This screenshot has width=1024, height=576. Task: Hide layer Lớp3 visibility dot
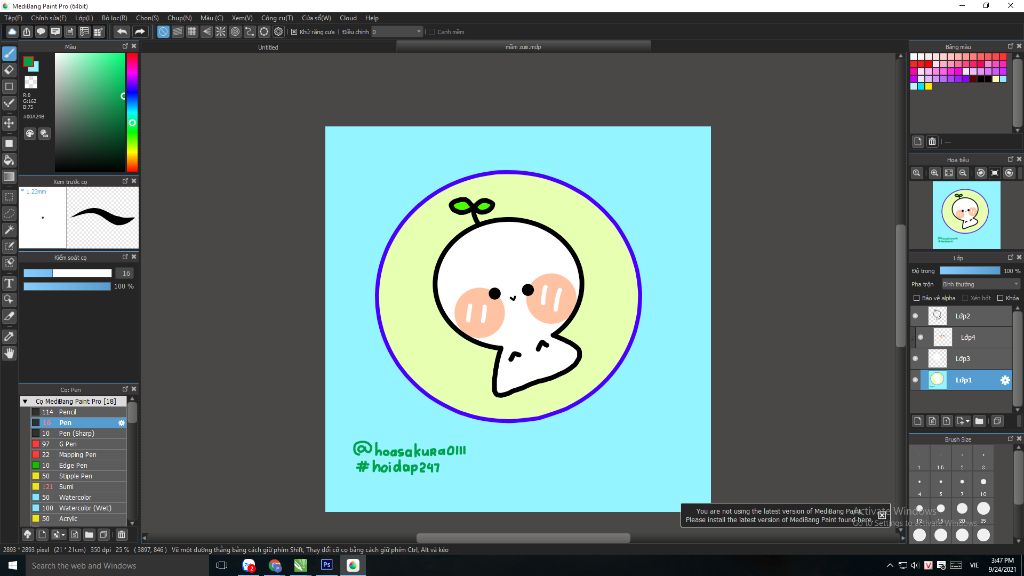(x=915, y=359)
